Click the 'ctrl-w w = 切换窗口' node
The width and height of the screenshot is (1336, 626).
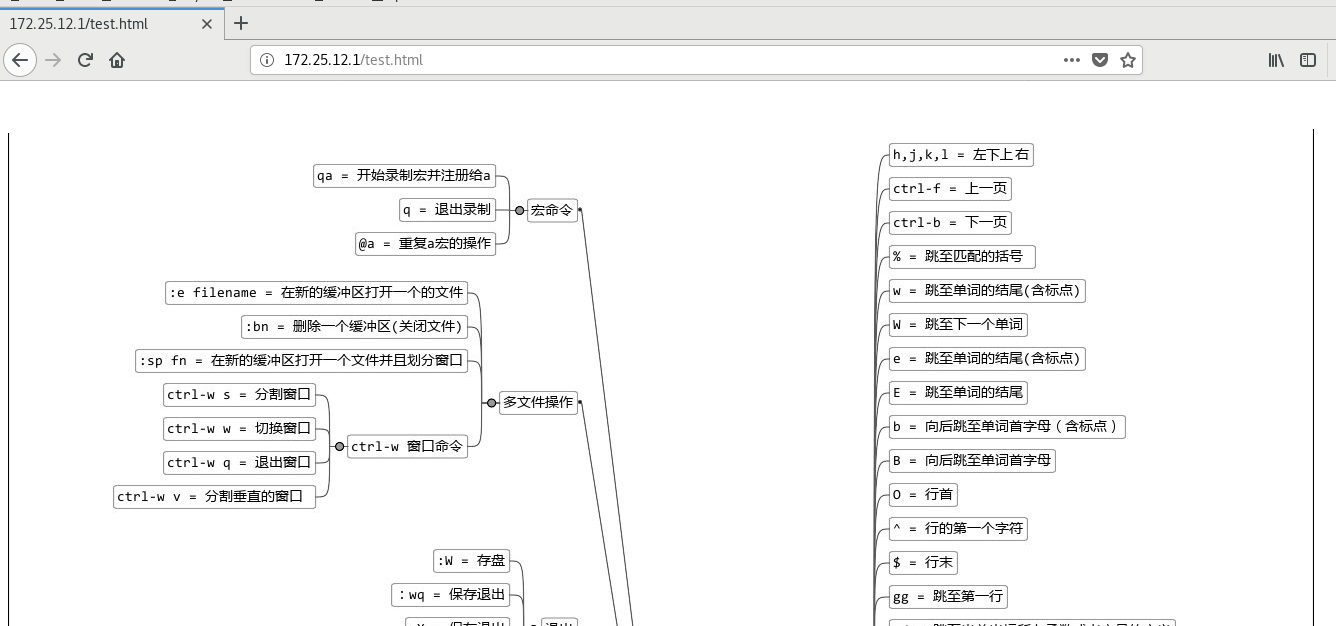(x=239, y=429)
